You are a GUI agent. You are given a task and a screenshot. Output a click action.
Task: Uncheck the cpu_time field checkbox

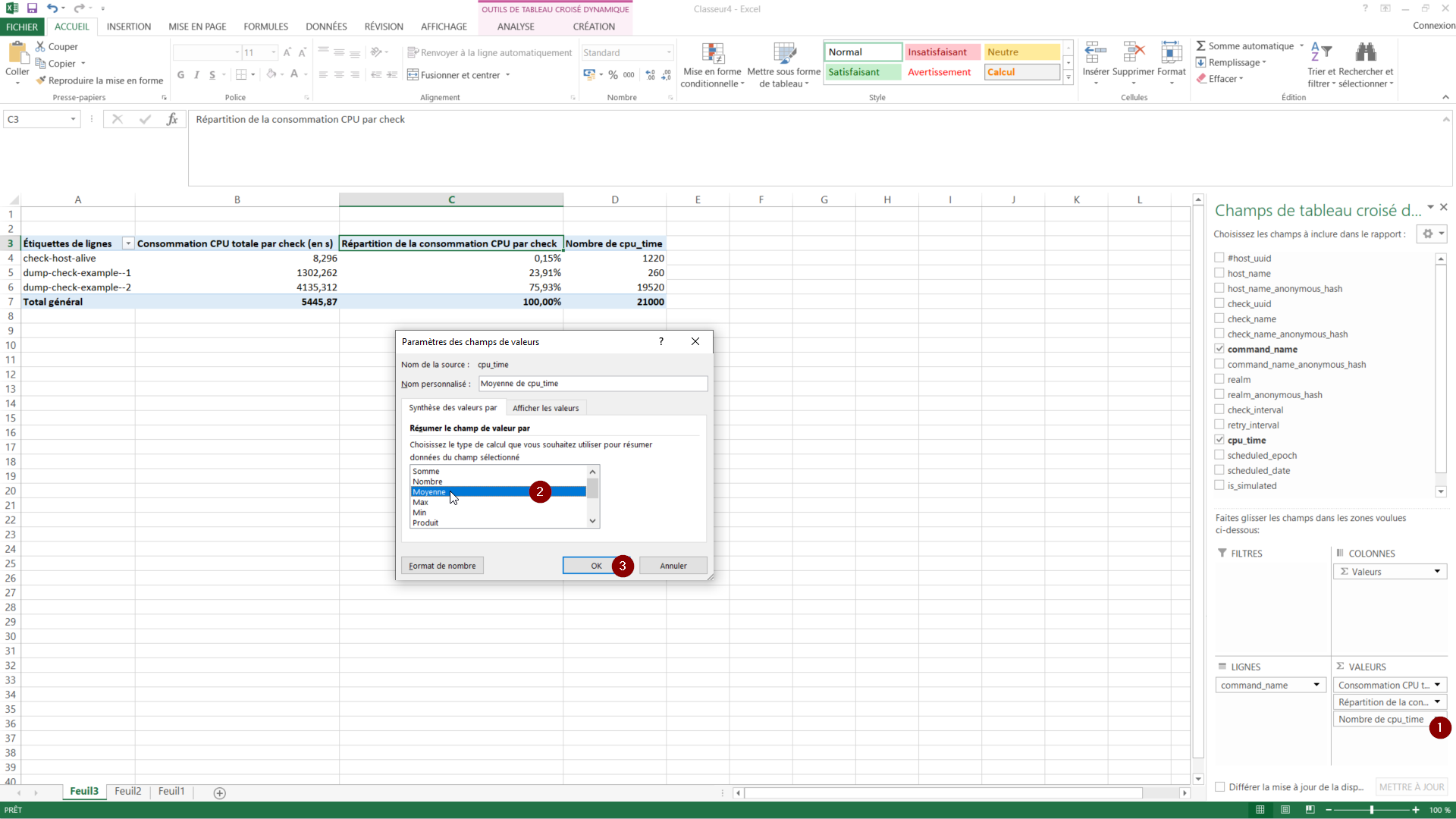(x=1219, y=440)
